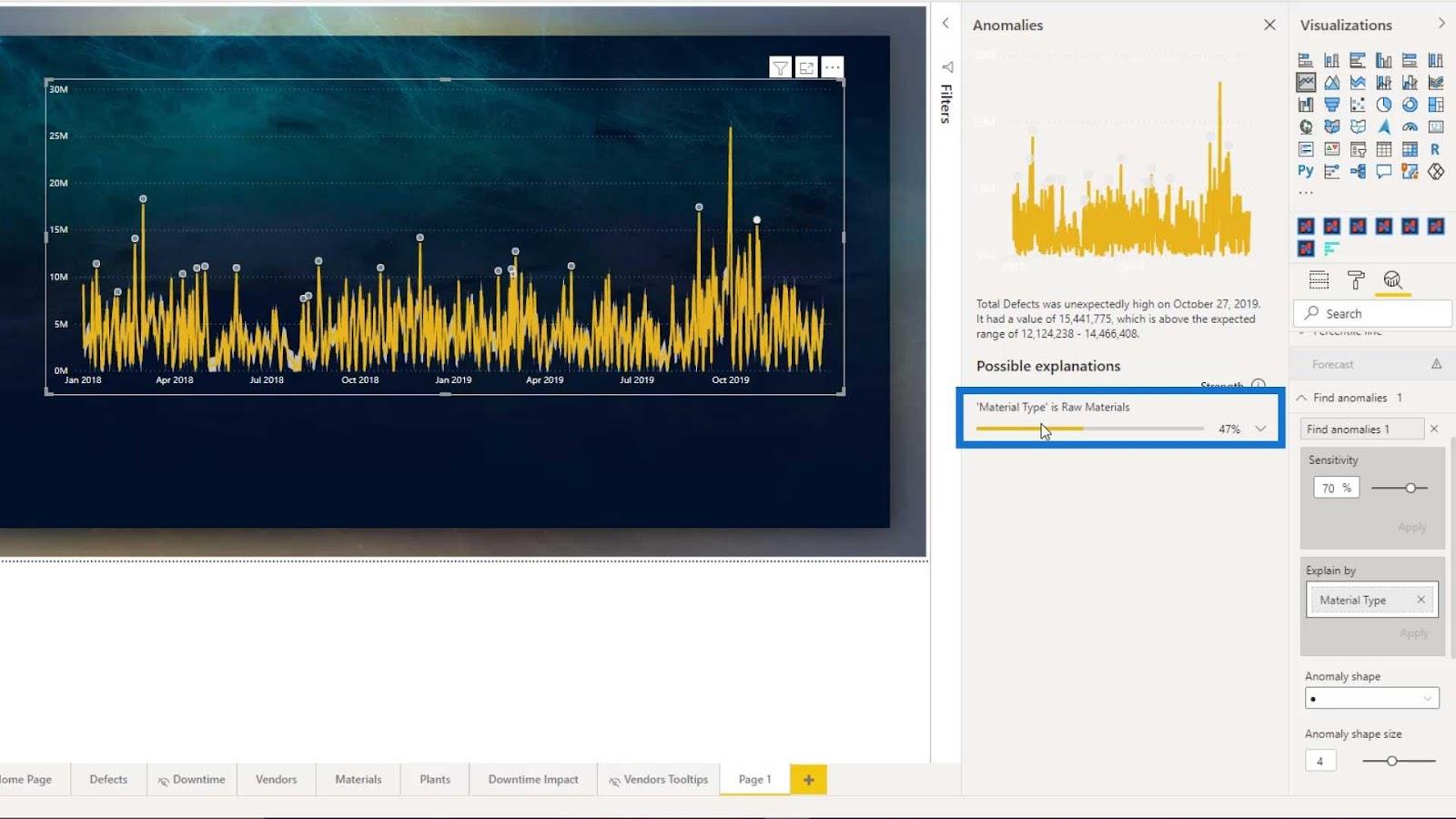Select the teal bars custom visual
The image size is (1456, 819).
[1331, 248]
